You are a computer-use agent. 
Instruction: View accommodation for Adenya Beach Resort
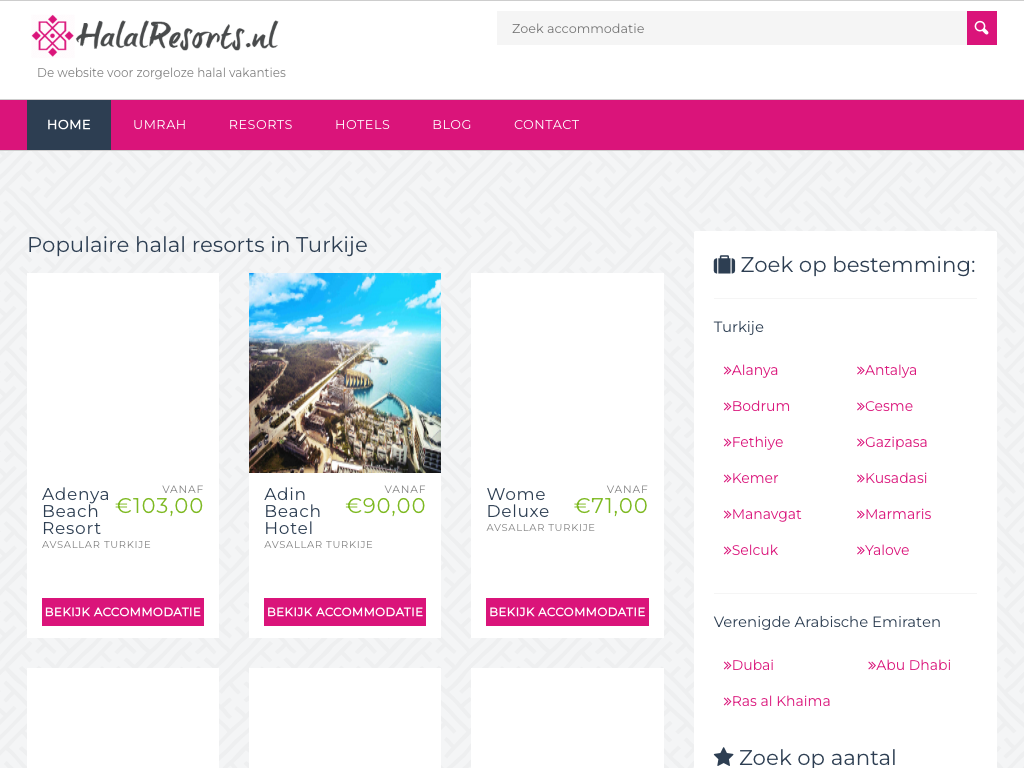click(123, 612)
